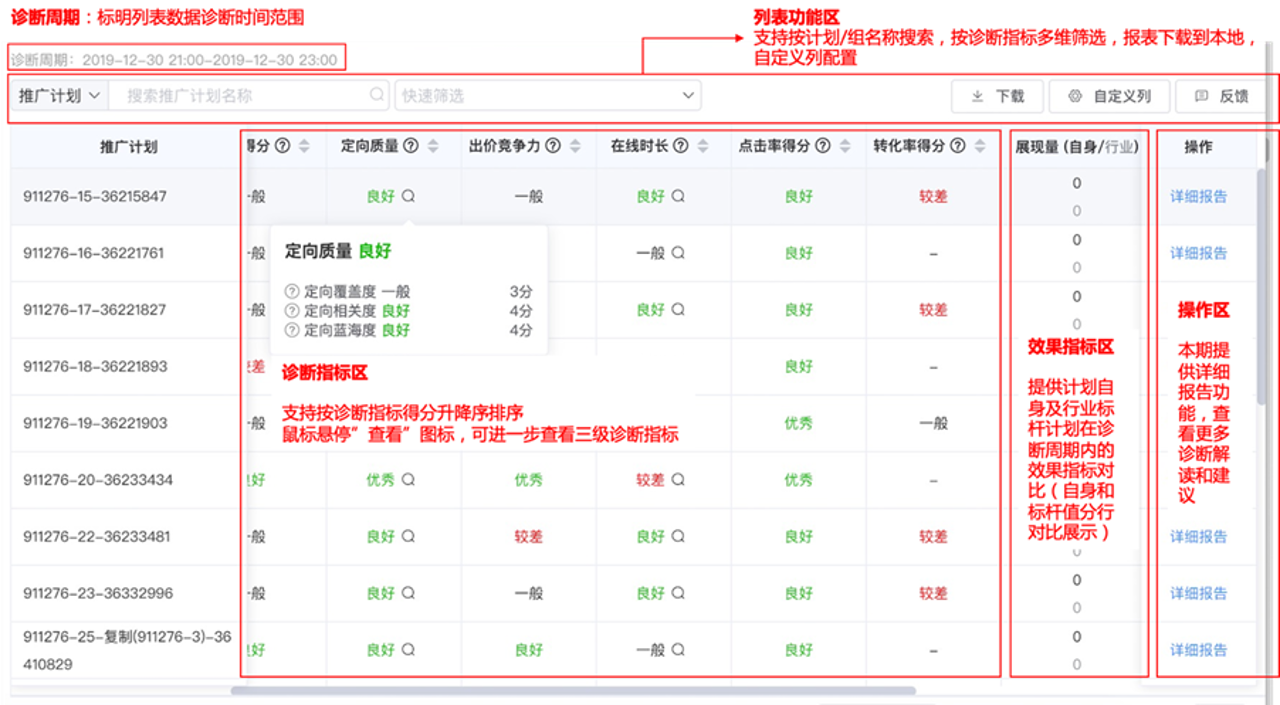Sort by 转化率得分 column arrows
The width and height of the screenshot is (1280, 705).
pyautogui.click(x=980, y=146)
